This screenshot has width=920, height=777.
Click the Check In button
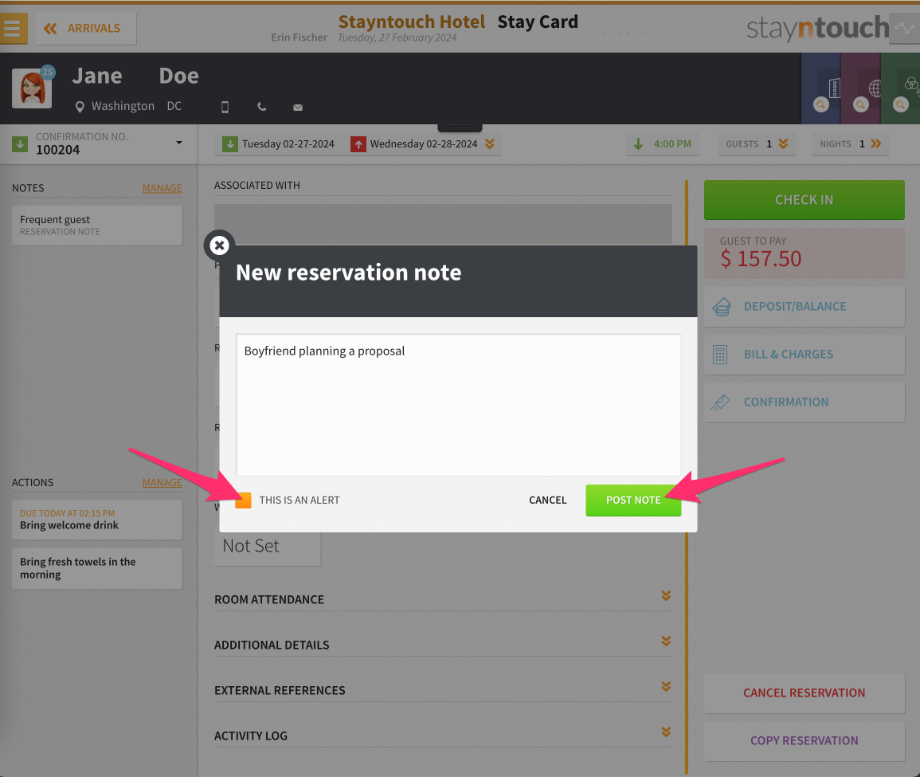804,200
